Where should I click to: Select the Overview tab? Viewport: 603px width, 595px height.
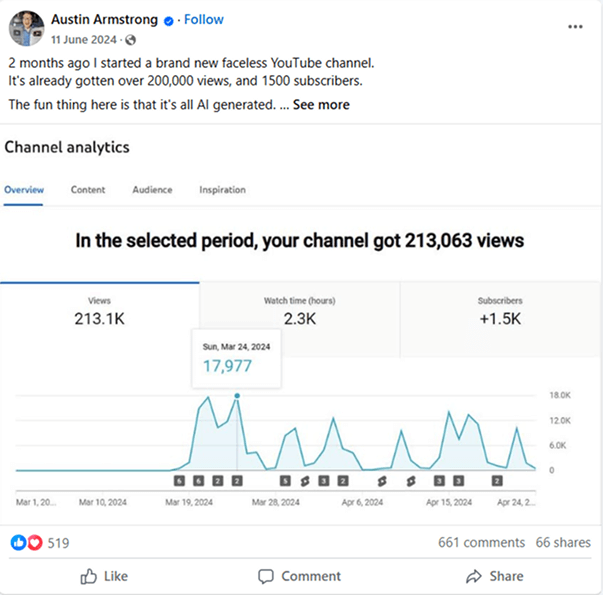point(24,190)
